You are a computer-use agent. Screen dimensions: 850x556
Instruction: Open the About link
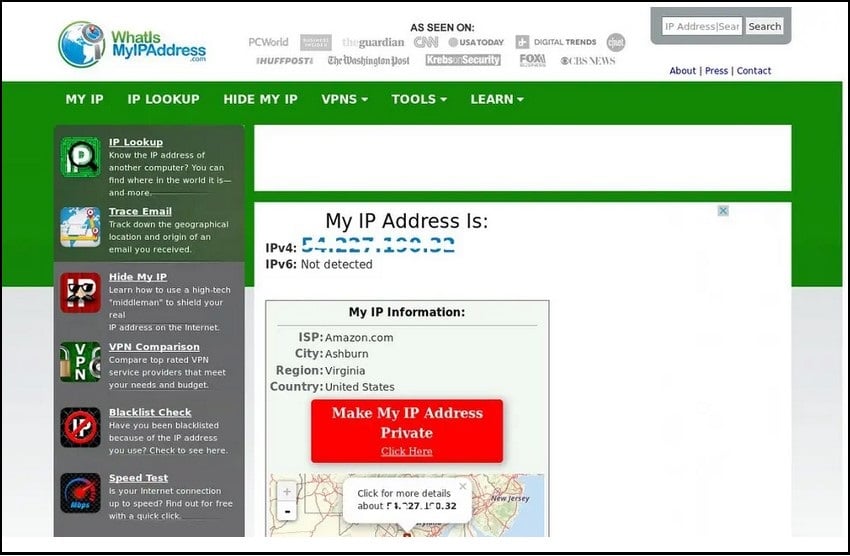point(682,70)
